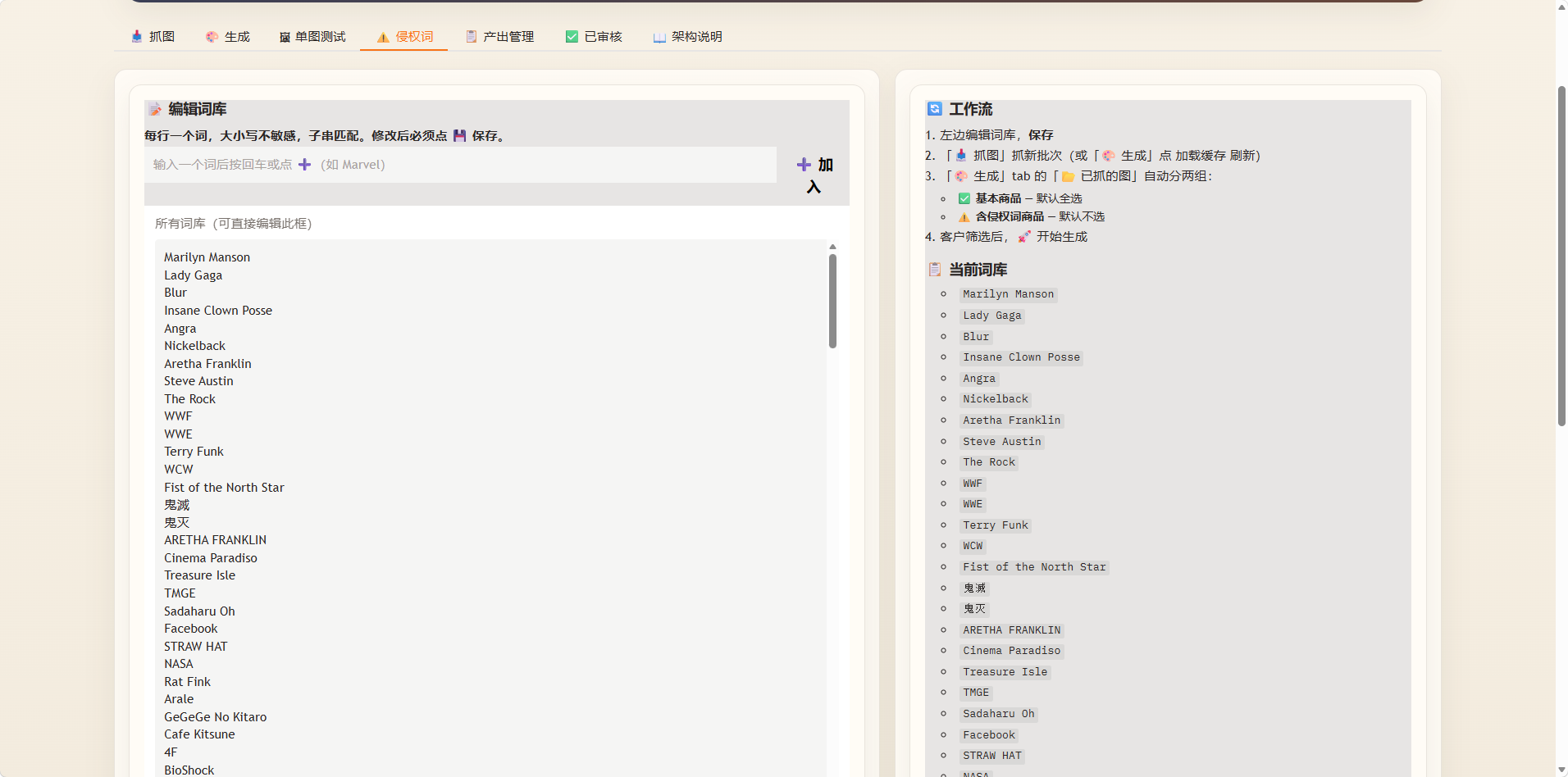
Task: Click 'GeGeGe No Kitaro' in word list editor
Action: (x=215, y=717)
